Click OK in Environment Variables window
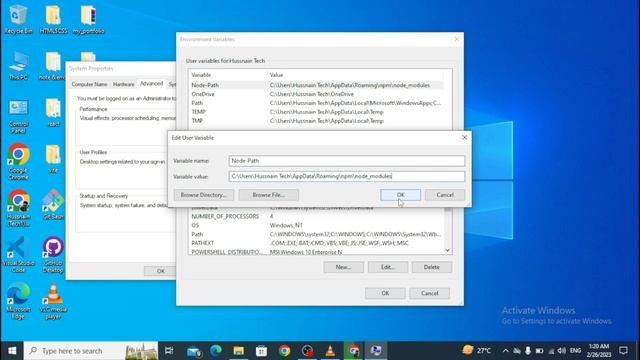640x360 pixels. click(x=385, y=293)
